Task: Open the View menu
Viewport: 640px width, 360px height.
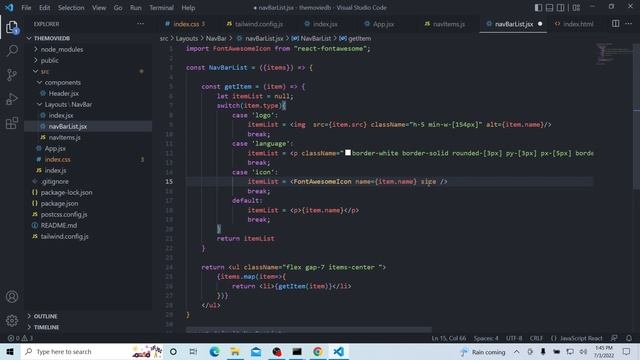Action: click(99, 7)
